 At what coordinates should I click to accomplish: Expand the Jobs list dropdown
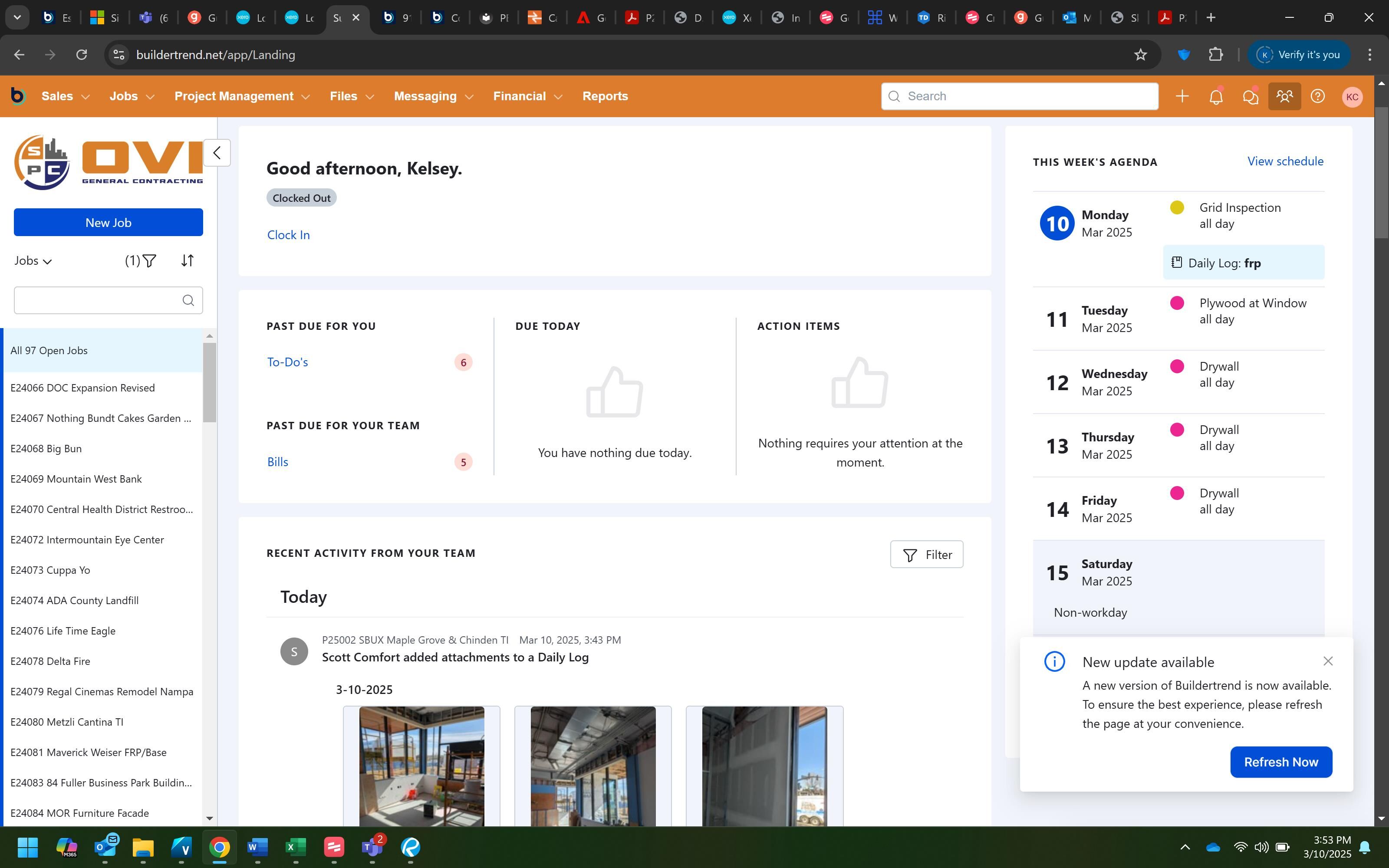[33, 261]
